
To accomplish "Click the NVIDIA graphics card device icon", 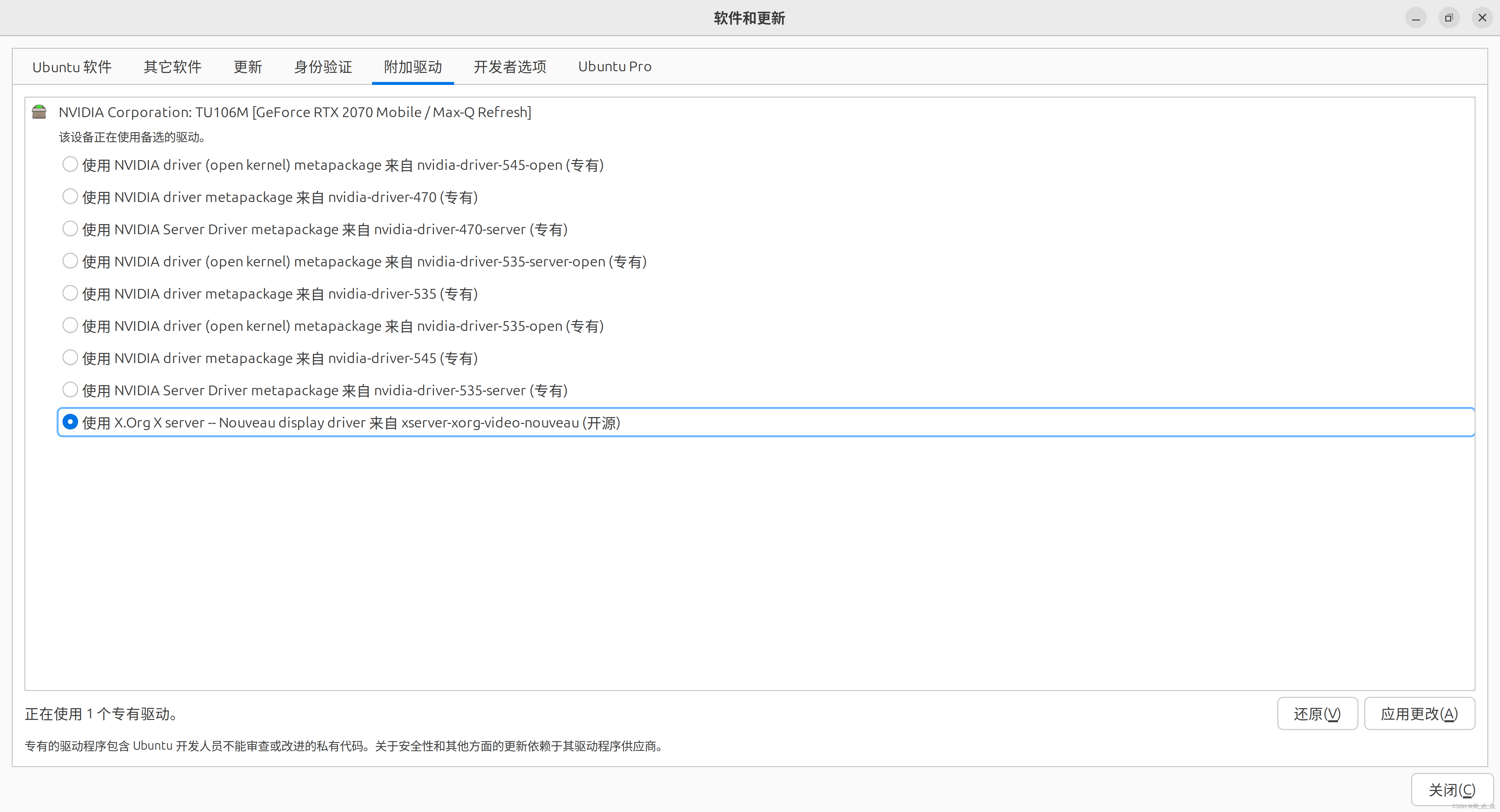I will [39, 112].
